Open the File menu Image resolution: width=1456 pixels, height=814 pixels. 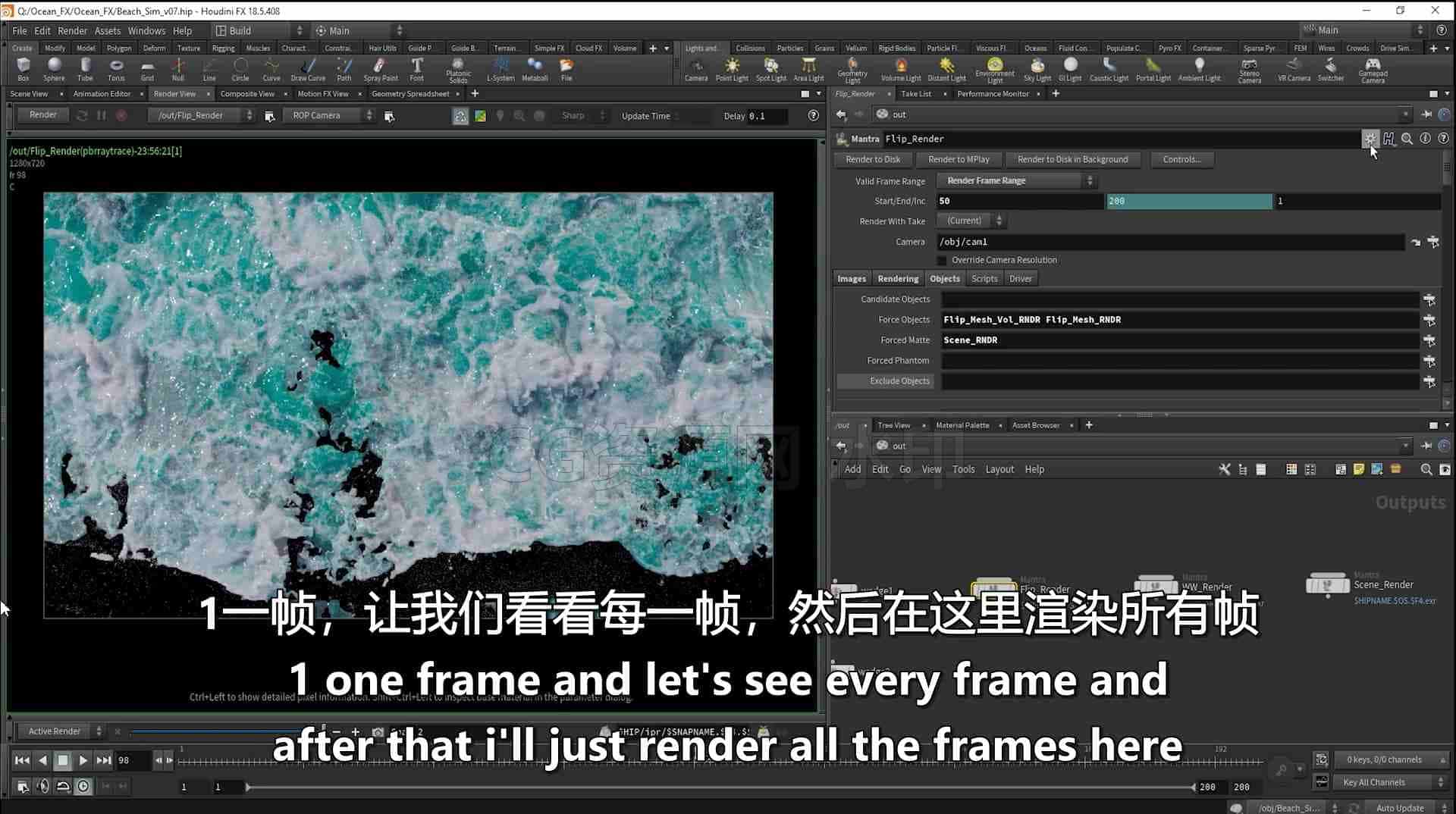coord(20,30)
